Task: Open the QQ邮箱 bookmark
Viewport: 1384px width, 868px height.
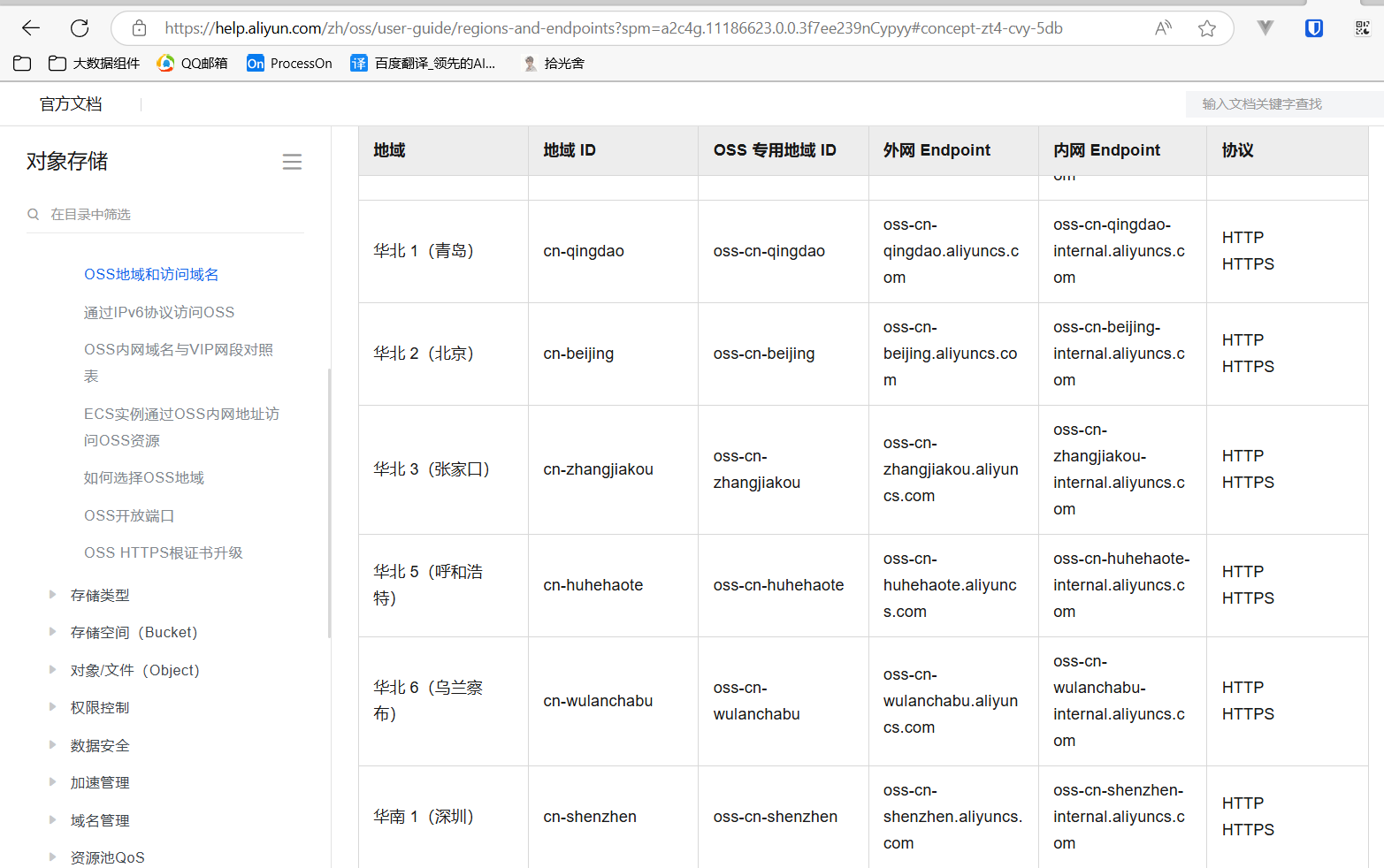Action: click(192, 64)
